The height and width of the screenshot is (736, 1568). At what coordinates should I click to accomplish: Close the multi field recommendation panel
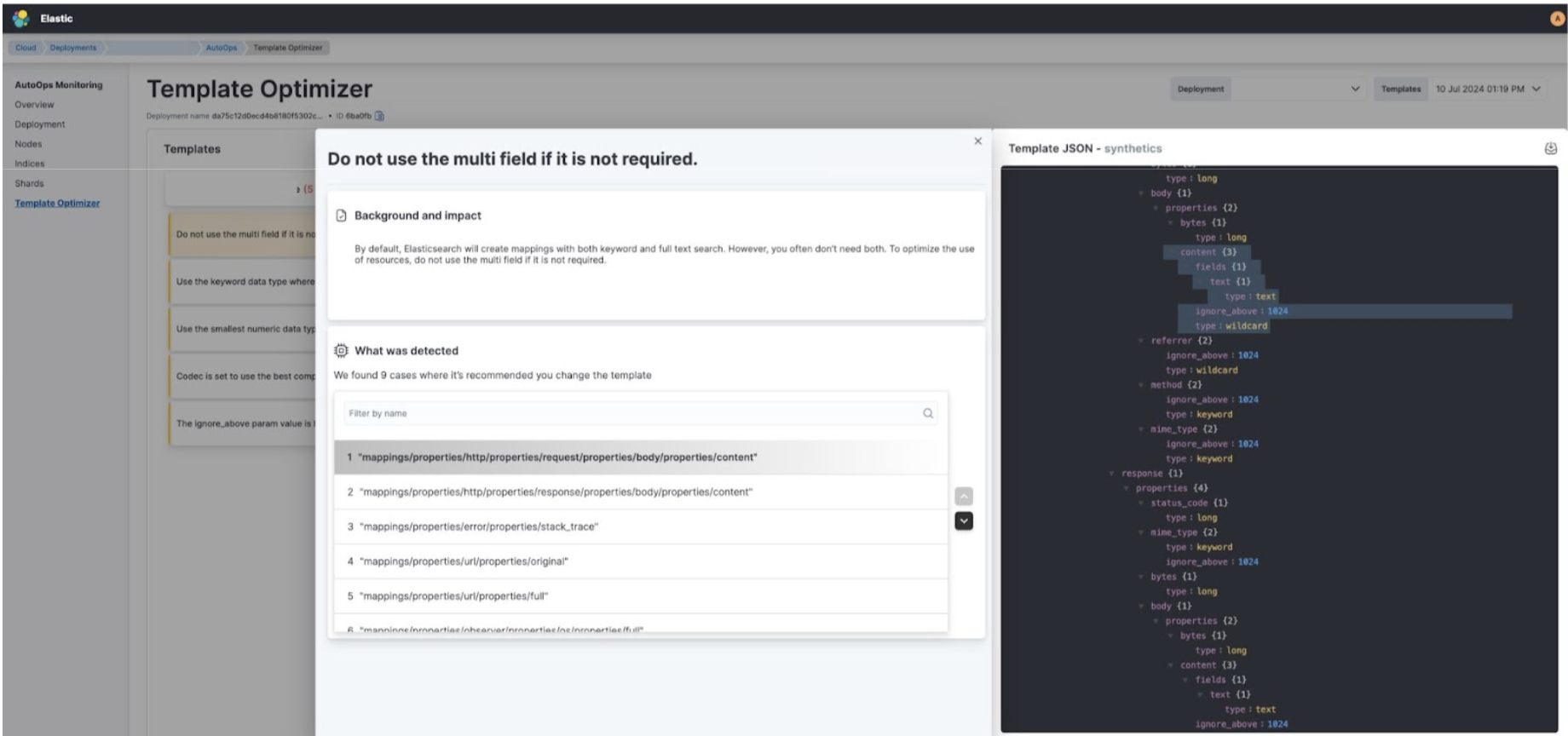(x=977, y=141)
